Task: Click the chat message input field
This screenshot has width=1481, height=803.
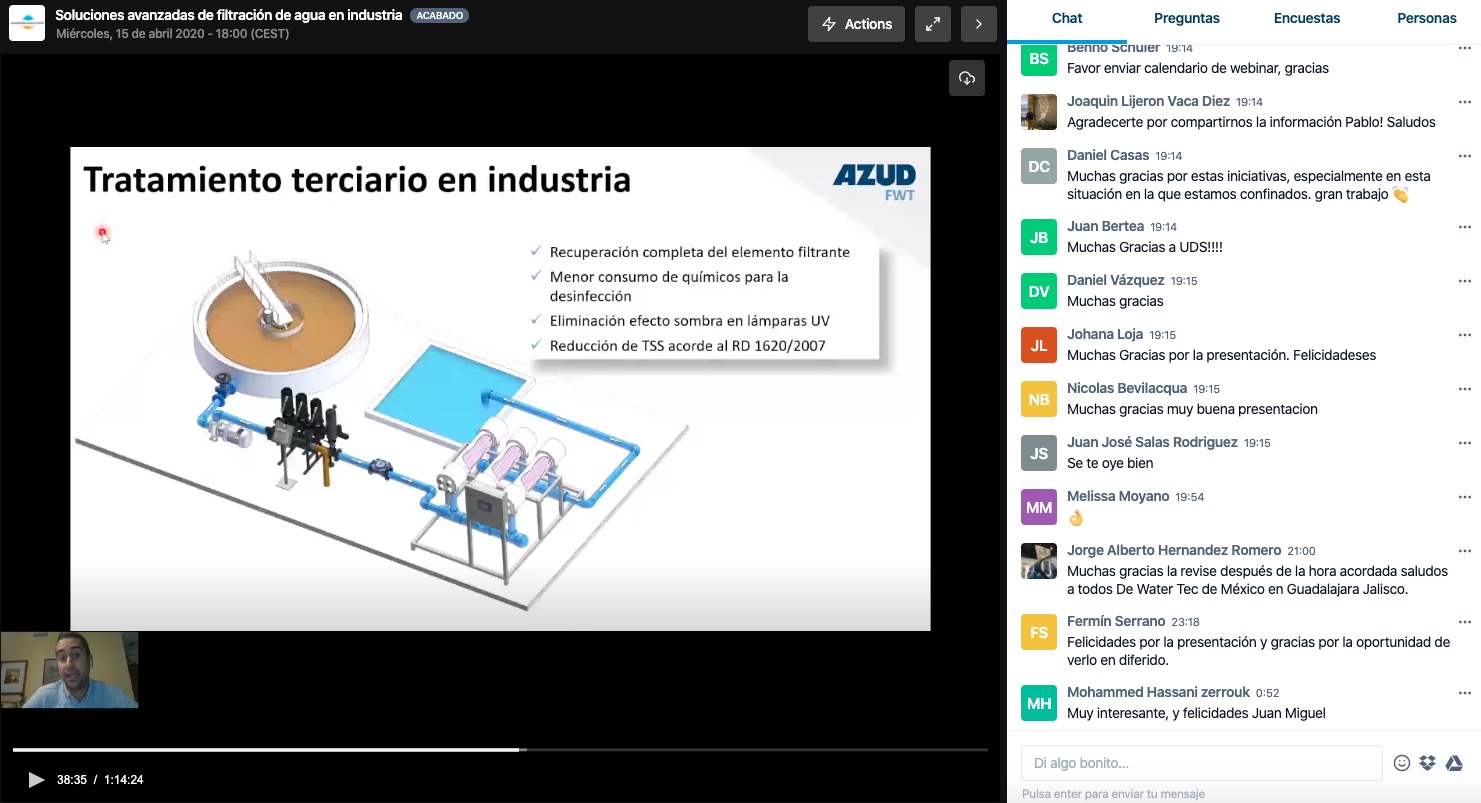Action: 1200,763
